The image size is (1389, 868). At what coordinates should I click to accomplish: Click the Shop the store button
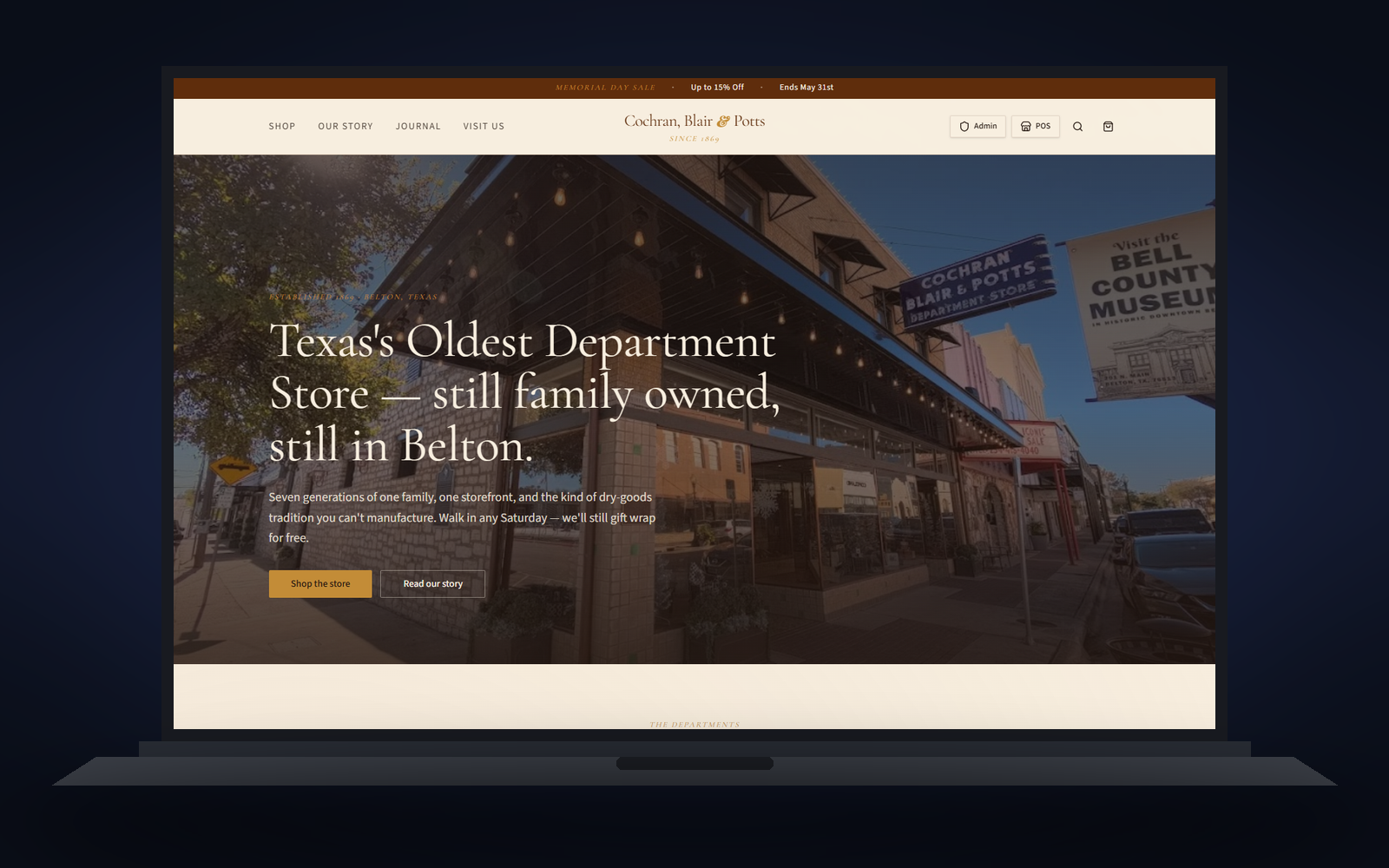[x=320, y=584]
